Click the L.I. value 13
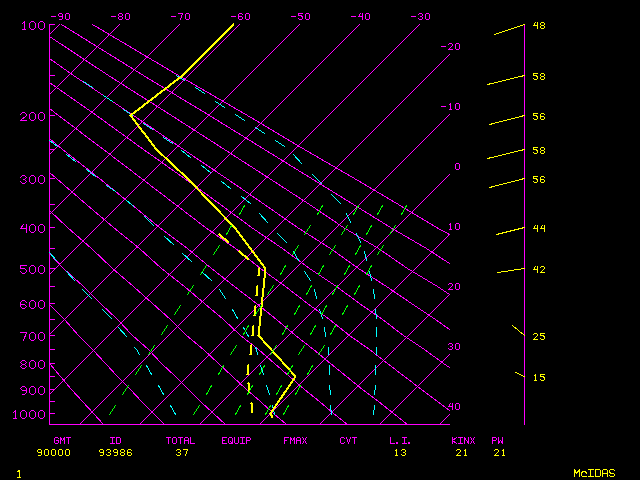 (400, 453)
